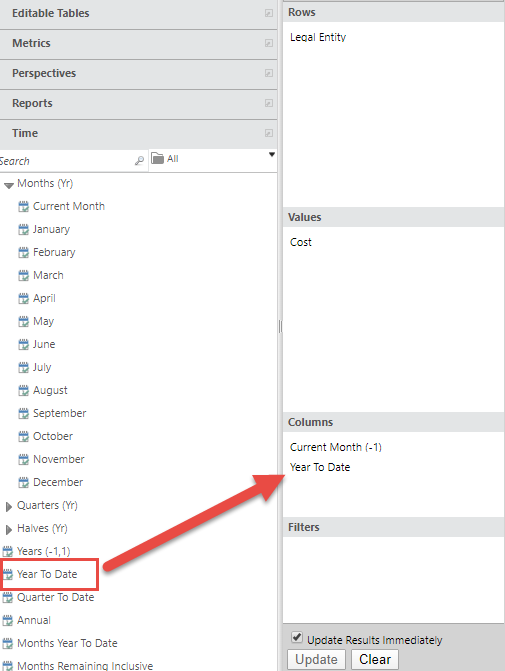Click the Annual calendar icon

point(8,620)
